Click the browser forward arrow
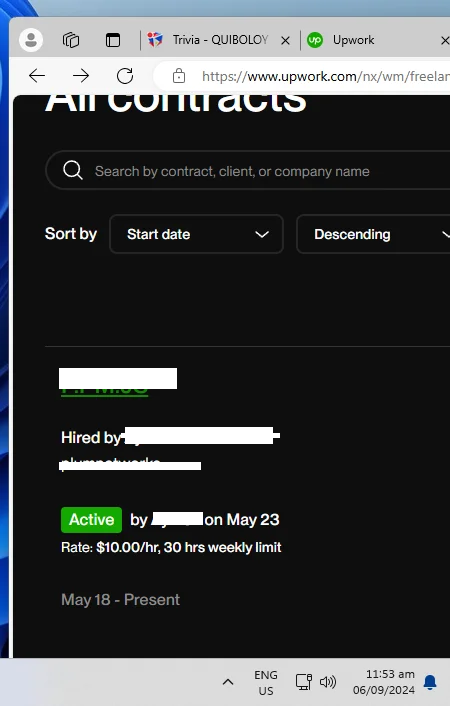450x706 pixels. 81,76
